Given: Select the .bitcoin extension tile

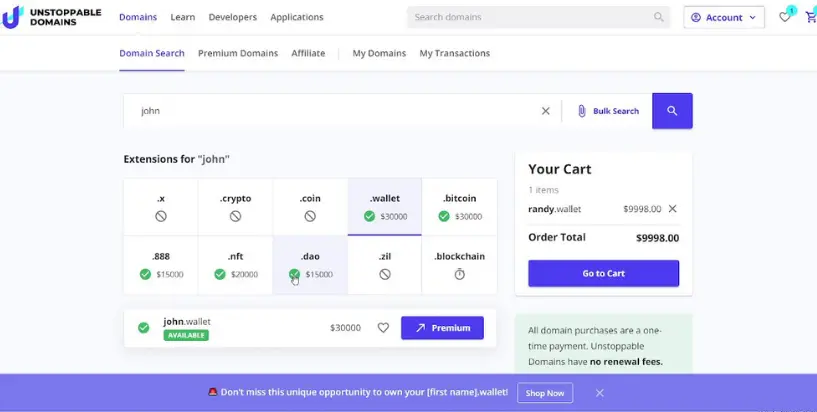Looking at the screenshot, I should [x=459, y=207].
